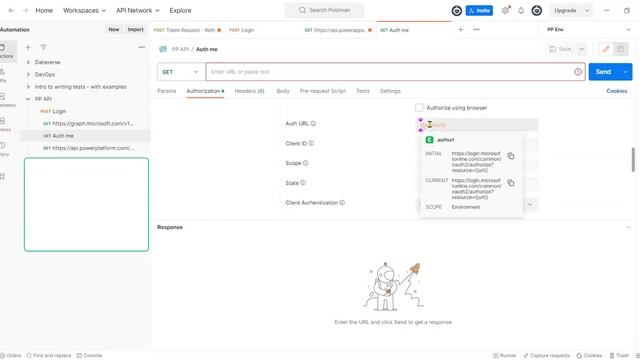Open Save options dropdown arrow
The width and height of the screenshot is (640, 360).
click(582, 49)
